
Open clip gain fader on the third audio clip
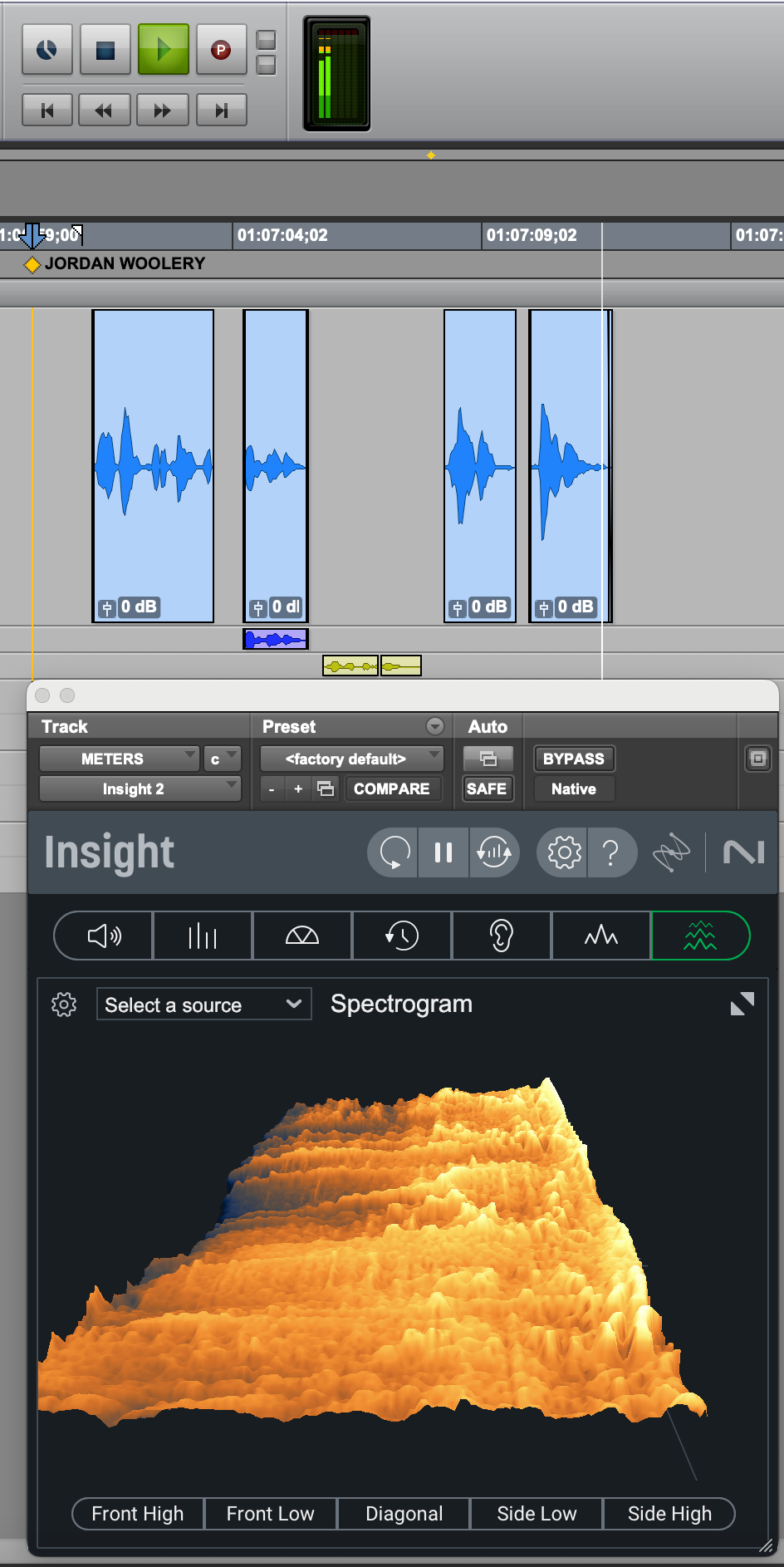pyautogui.click(x=458, y=608)
